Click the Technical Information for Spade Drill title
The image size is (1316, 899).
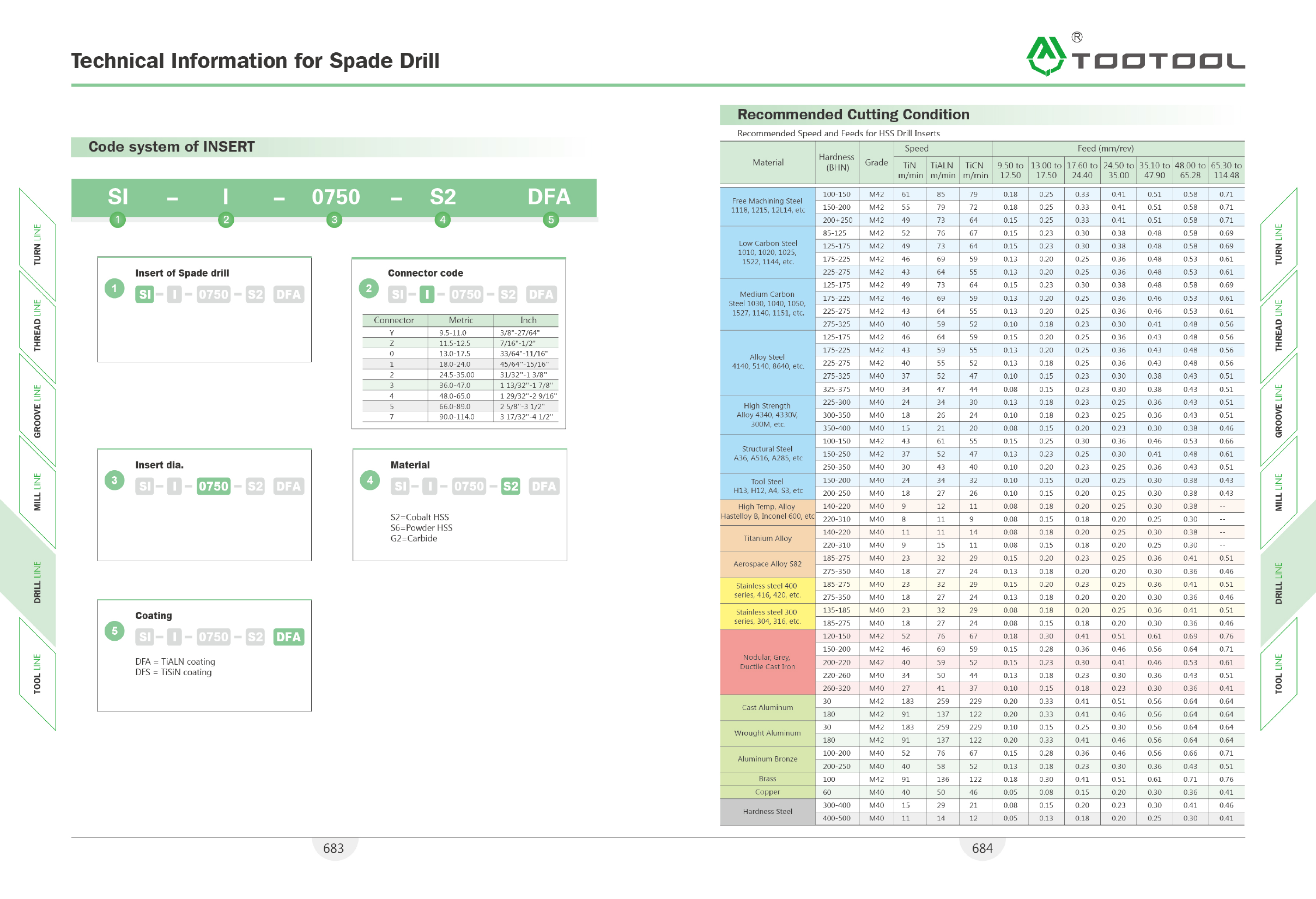click(256, 60)
